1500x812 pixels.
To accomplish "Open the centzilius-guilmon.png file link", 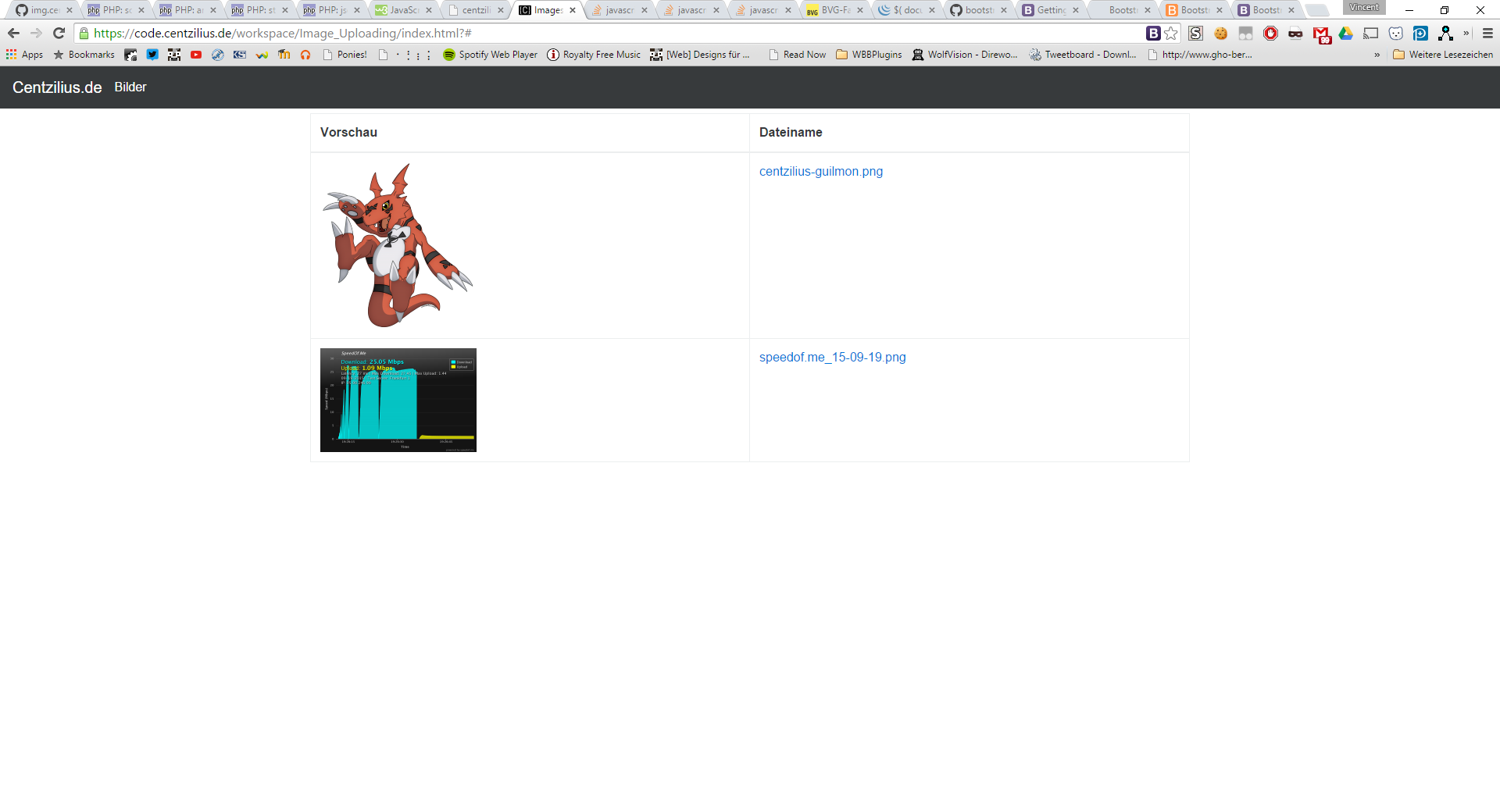I will (820, 172).
